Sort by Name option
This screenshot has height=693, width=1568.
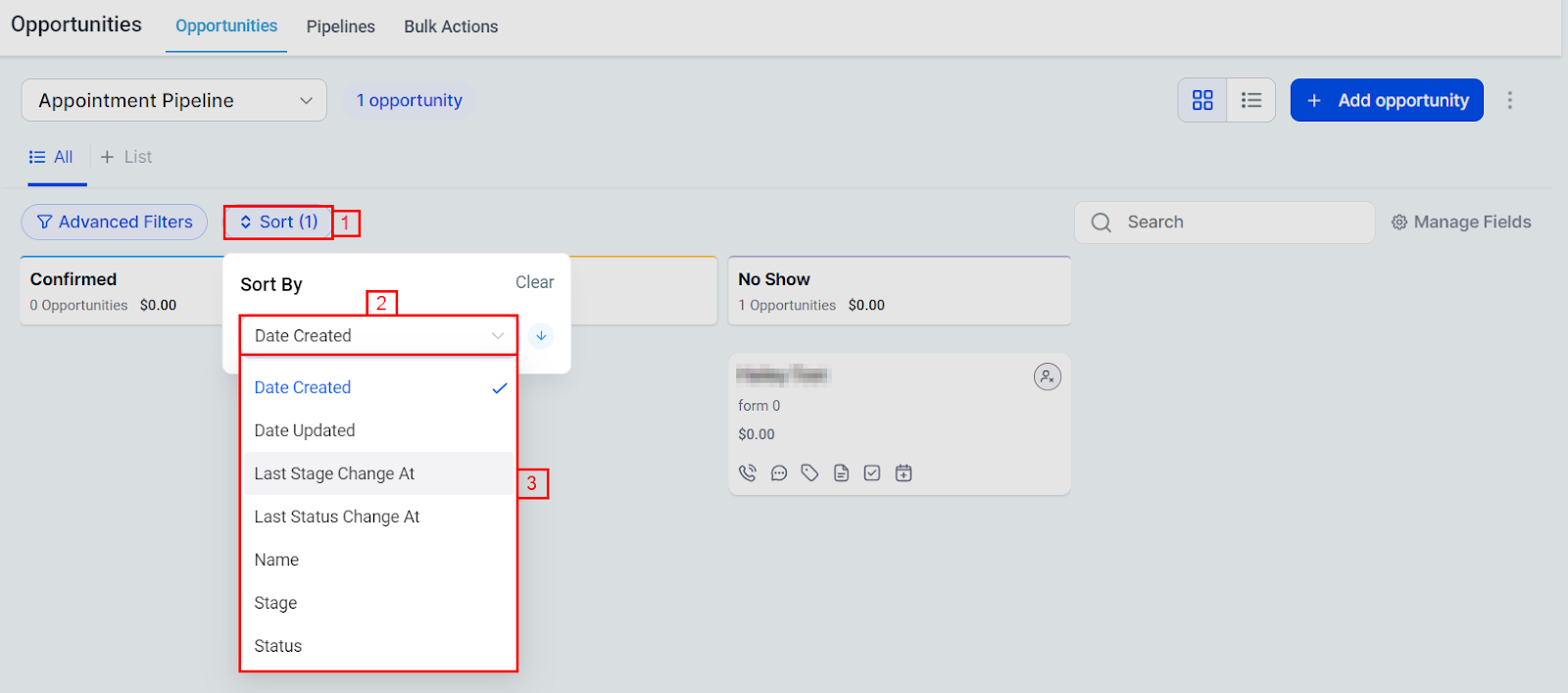click(x=378, y=560)
